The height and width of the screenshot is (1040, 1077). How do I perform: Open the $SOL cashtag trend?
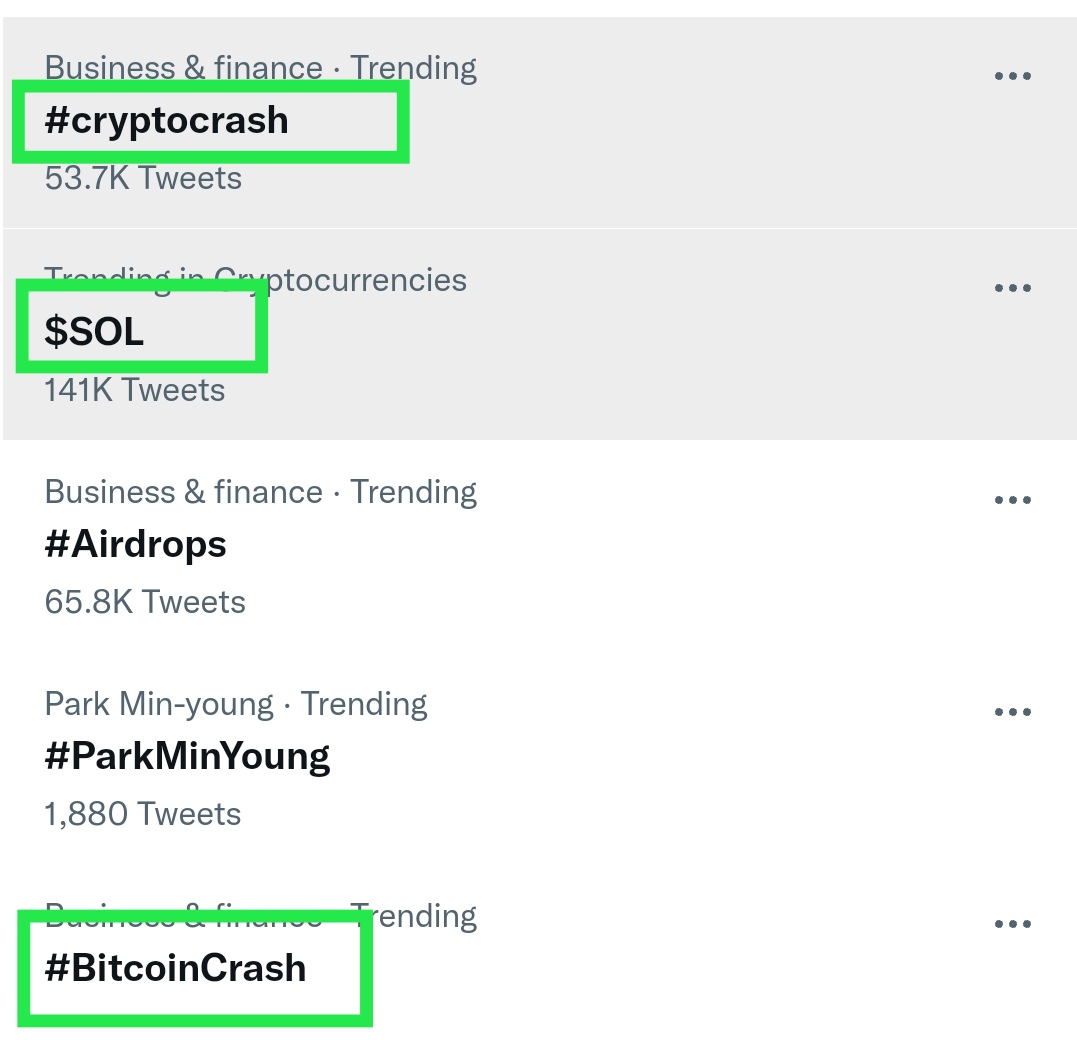click(94, 332)
